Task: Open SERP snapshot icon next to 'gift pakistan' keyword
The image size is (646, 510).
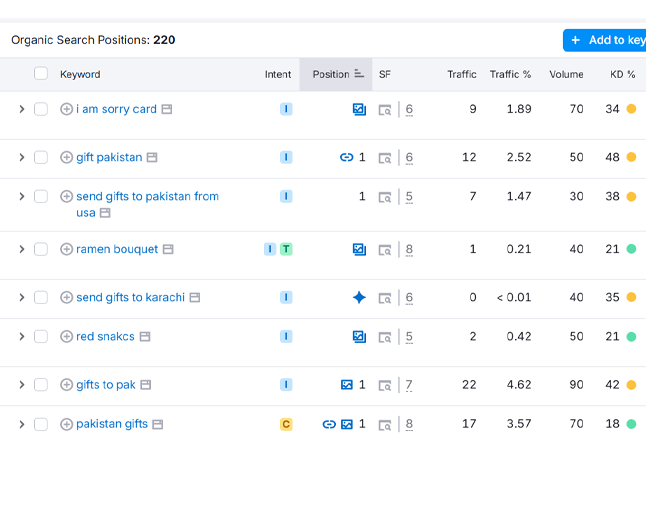Action: 152,158
